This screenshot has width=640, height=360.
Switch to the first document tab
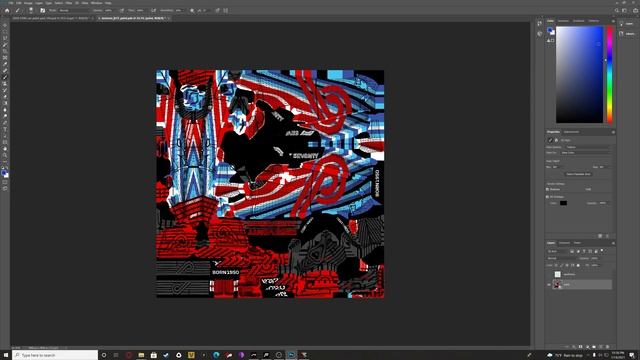point(51,18)
